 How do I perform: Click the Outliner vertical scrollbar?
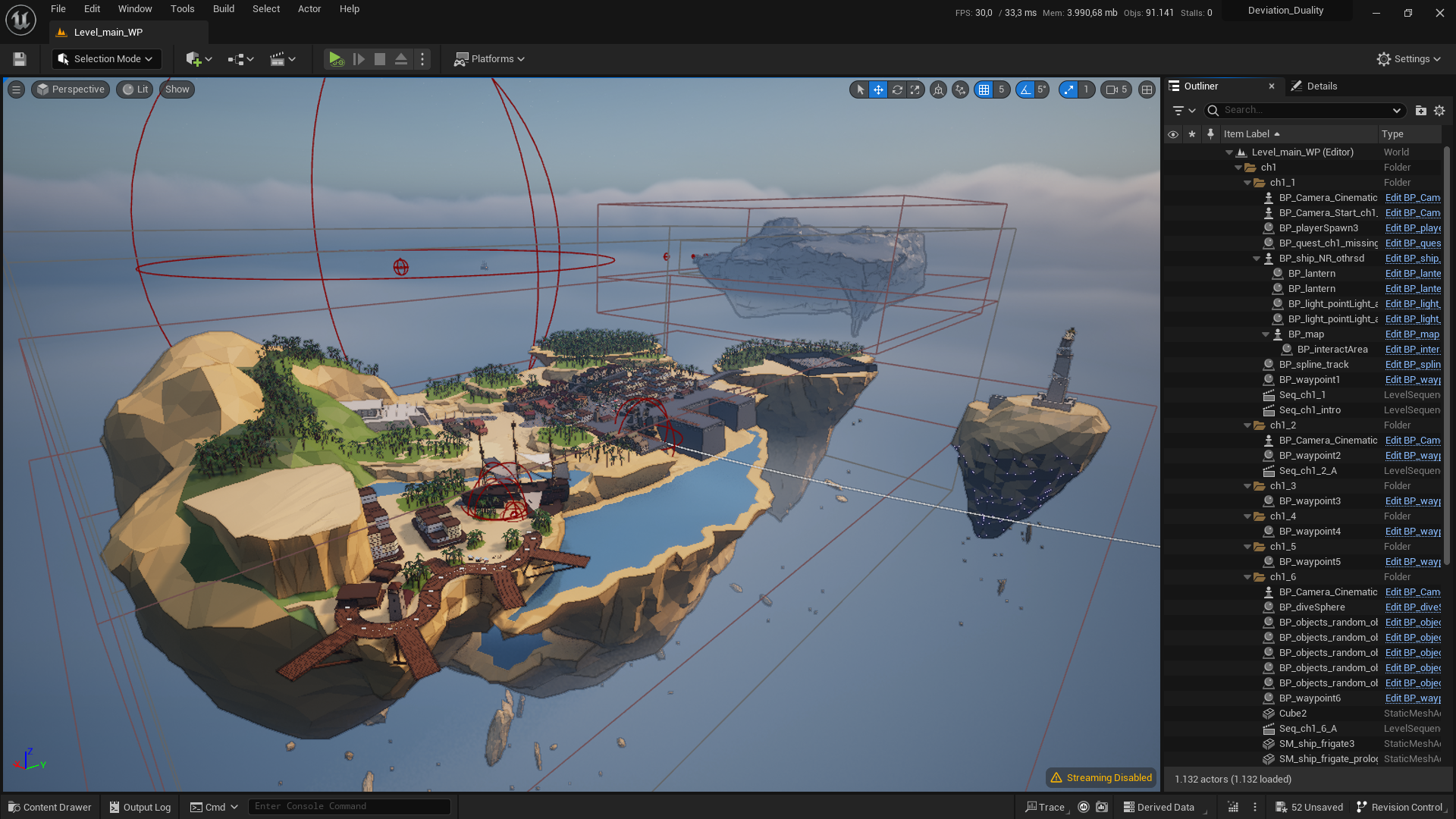pyautogui.click(x=1447, y=356)
